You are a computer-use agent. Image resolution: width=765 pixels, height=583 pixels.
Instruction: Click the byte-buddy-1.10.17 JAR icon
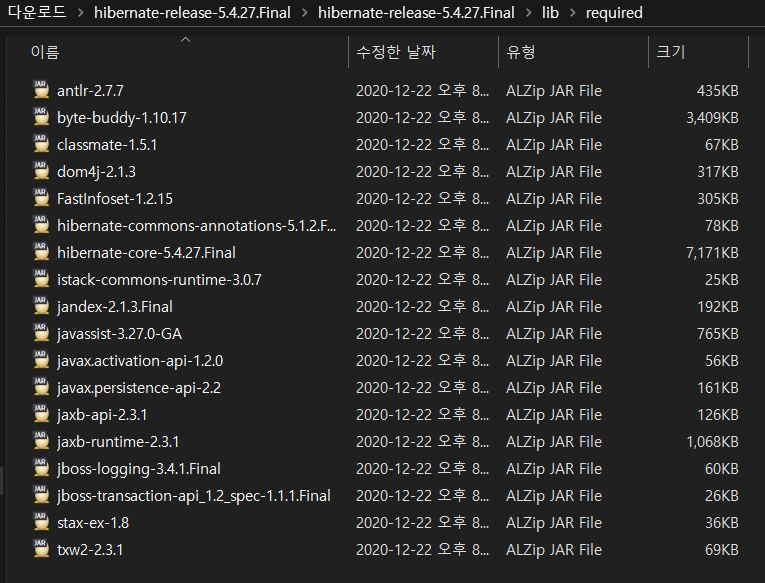(x=41, y=117)
